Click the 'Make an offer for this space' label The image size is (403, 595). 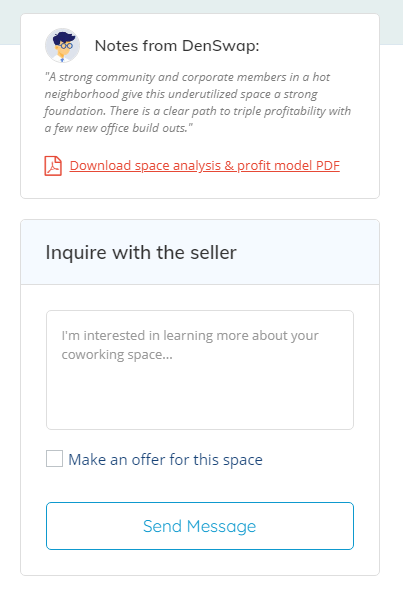pyautogui.click(x=165, y=460)
